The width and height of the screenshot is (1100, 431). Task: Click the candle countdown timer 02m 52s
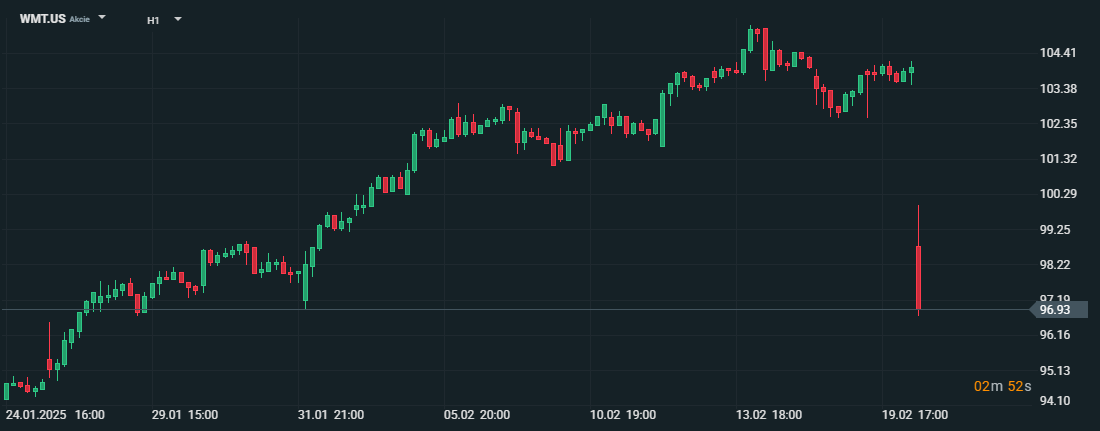(x=1002, y=386)
